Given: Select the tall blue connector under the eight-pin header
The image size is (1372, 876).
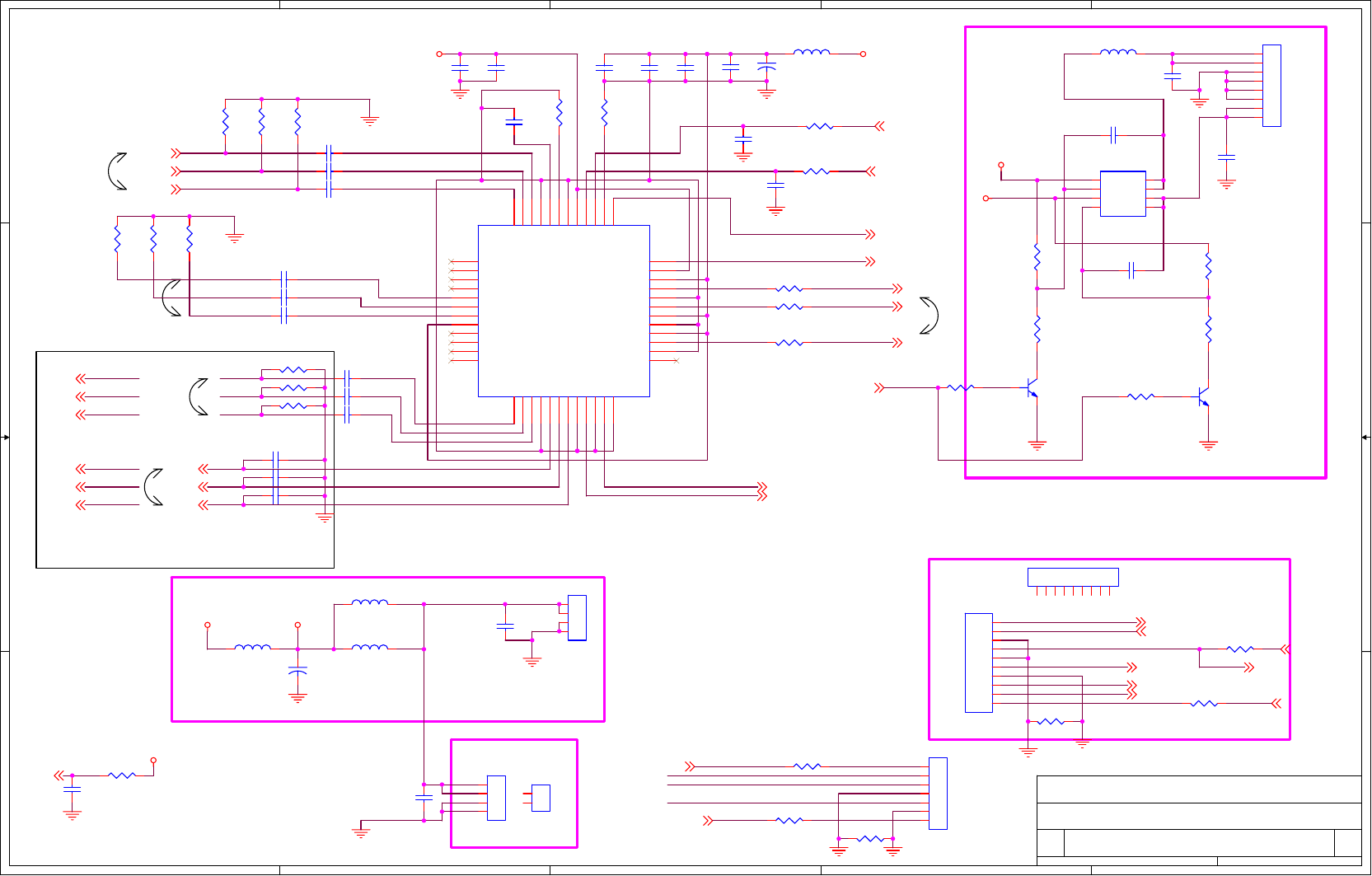Looking at the screenshot, I should [x=979, y=663].
